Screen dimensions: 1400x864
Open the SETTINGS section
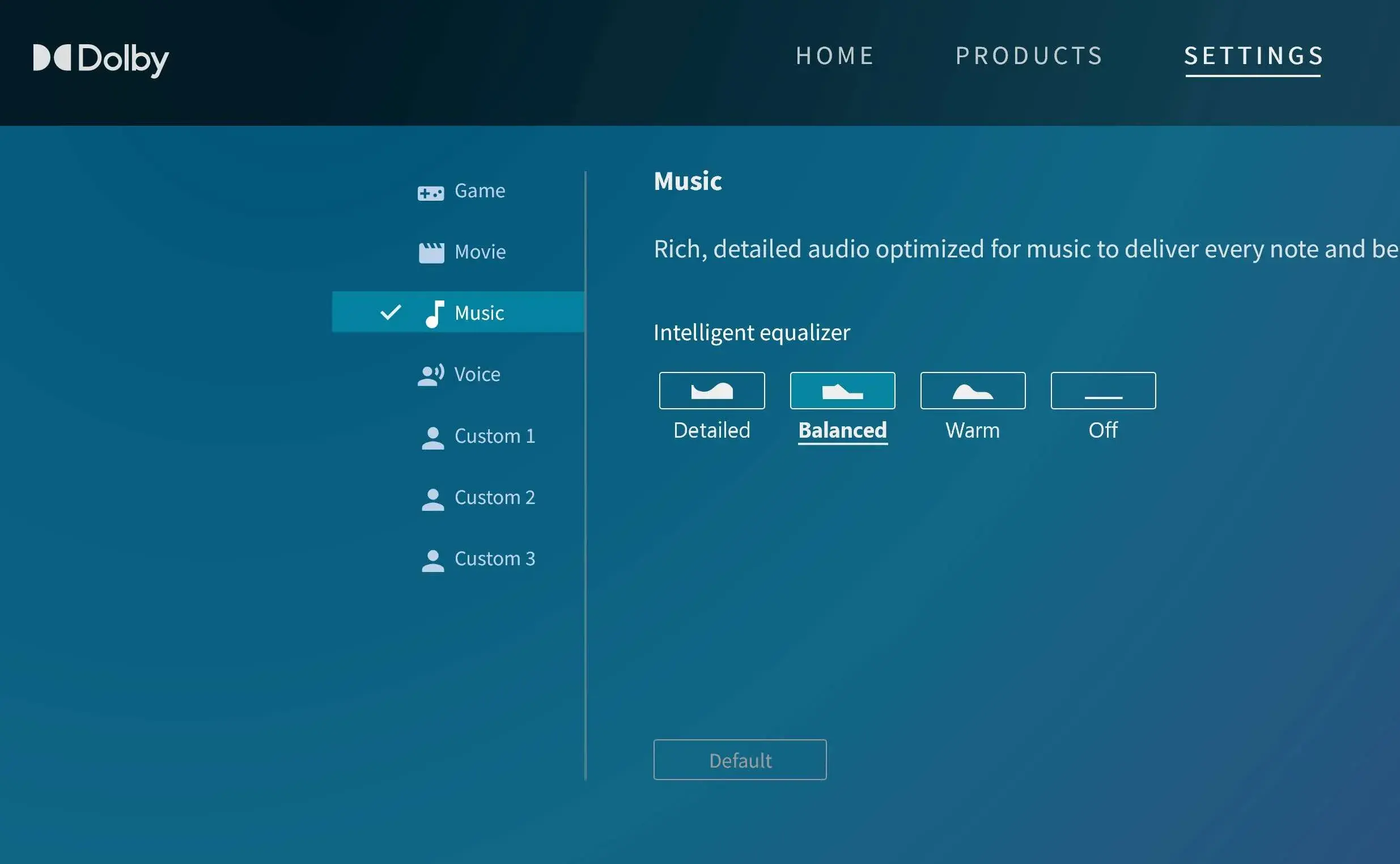click(1253, 56)
